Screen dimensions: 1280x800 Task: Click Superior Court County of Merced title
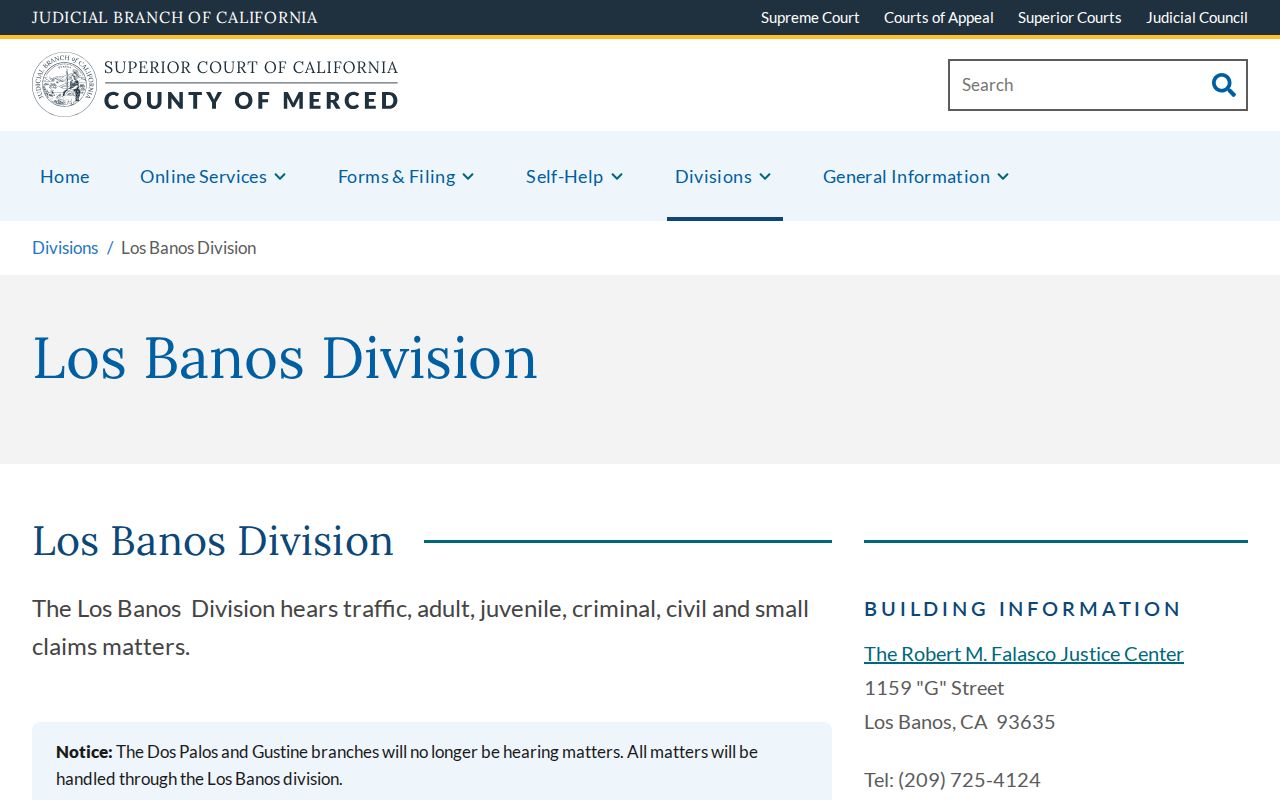pos(251,85)
